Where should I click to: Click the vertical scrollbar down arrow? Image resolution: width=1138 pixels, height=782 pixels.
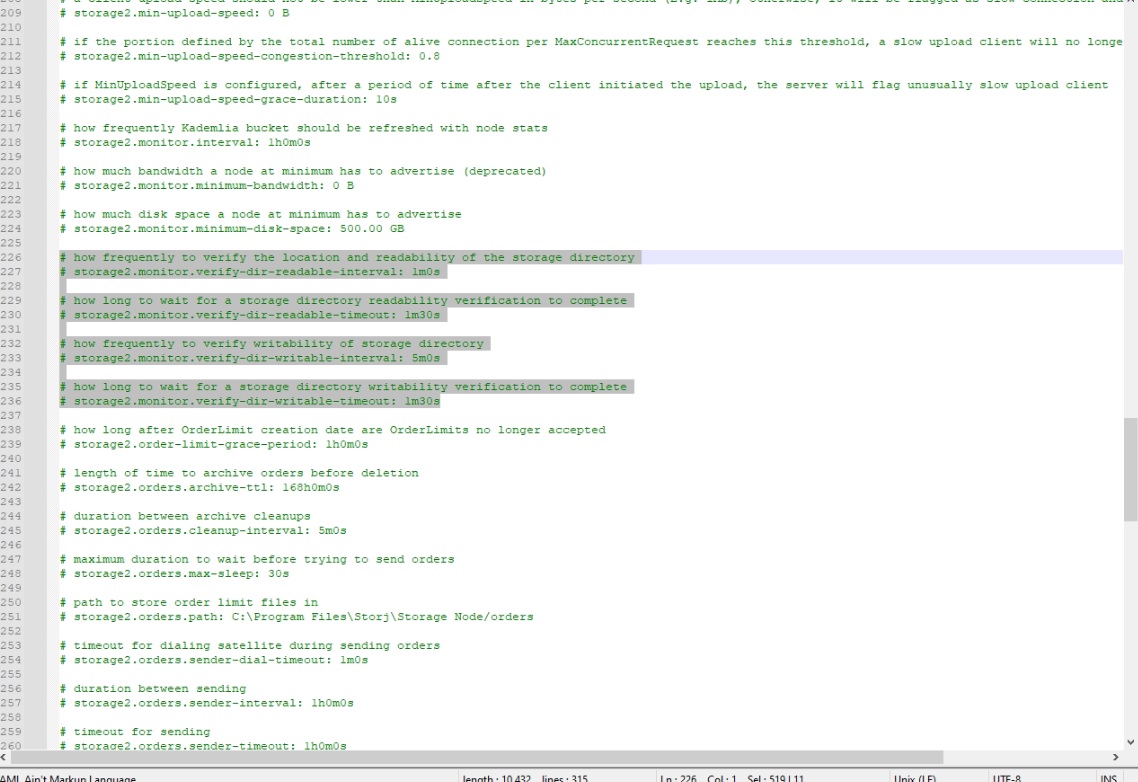pos(1130,741)
